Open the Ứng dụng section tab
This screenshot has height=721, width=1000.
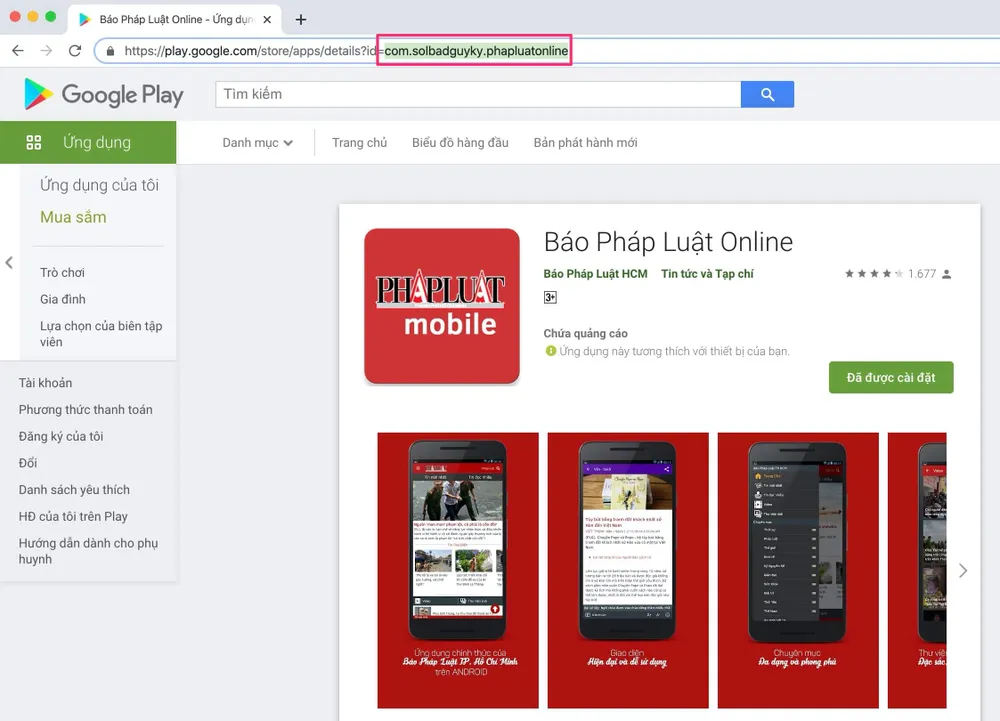click(88, 142)
